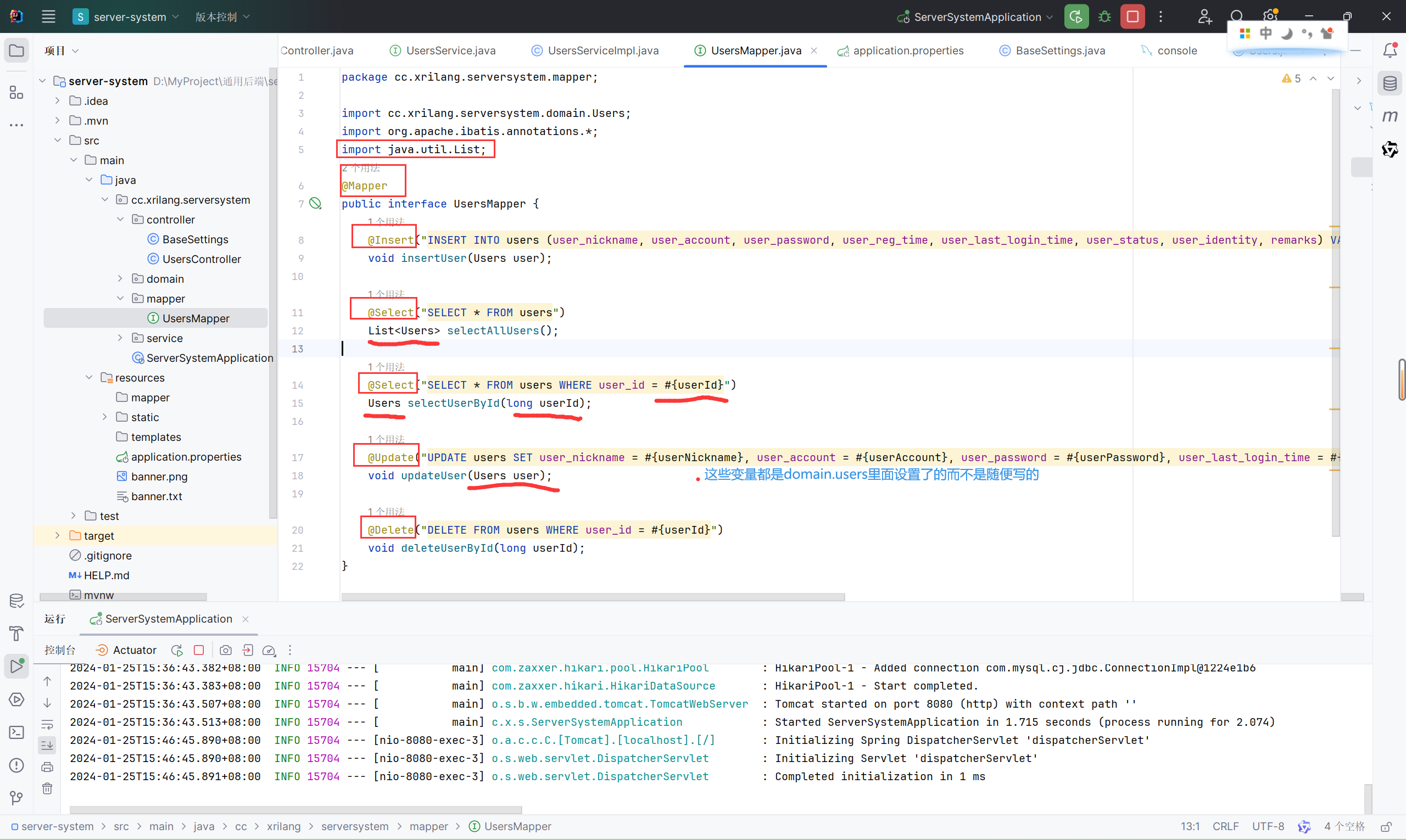The image size is (1406, 840).
Task: Click mapper breadcrumb in navigation bar
Action: tap(428, 826)
